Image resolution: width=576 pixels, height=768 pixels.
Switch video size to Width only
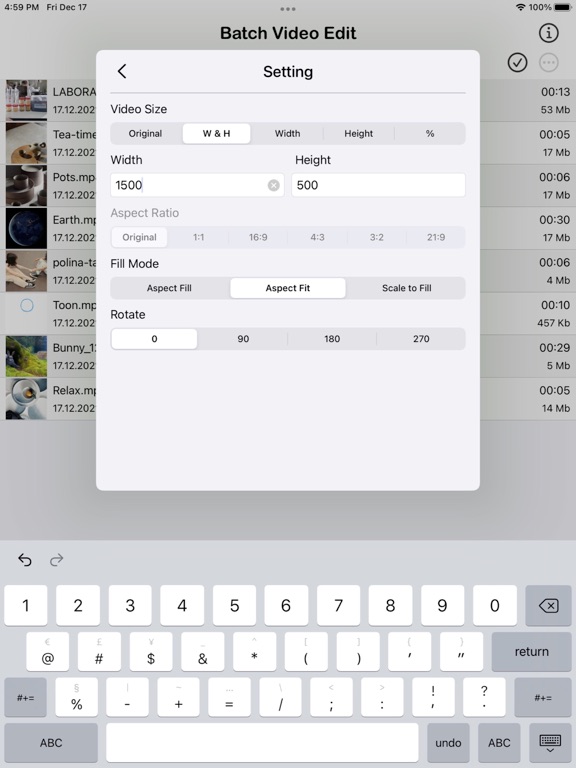pyautogui.click(x=288, y=133)
